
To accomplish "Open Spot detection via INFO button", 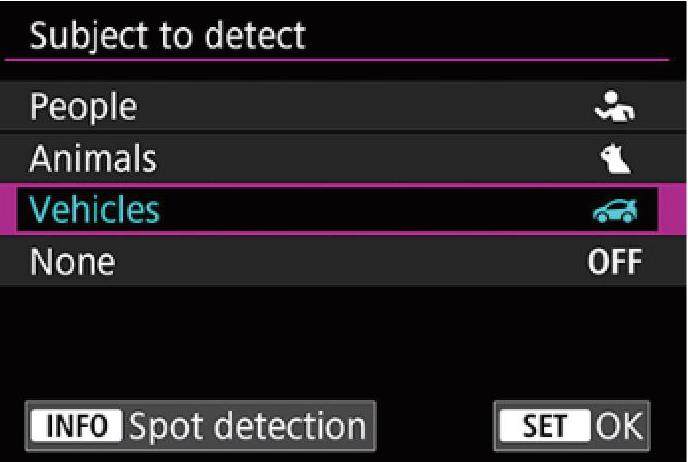I will [x=201, y=426].
